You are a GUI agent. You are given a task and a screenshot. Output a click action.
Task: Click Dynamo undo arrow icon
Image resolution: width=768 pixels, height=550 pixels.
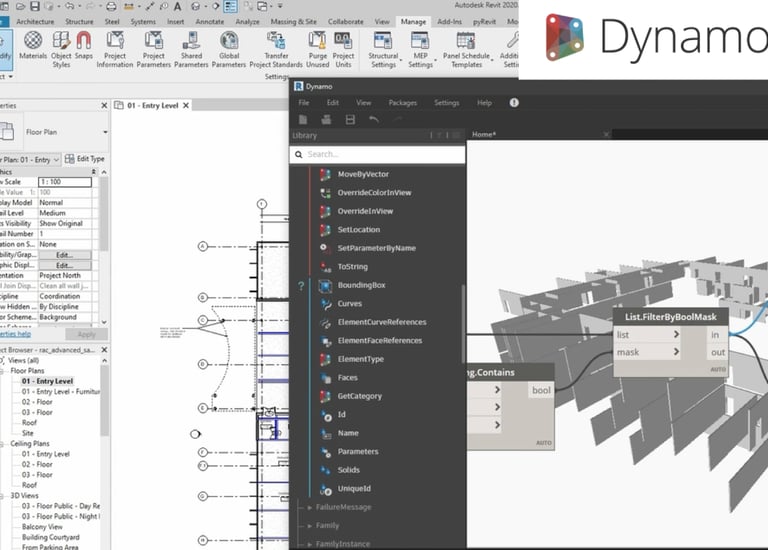(x=374, y=120)
